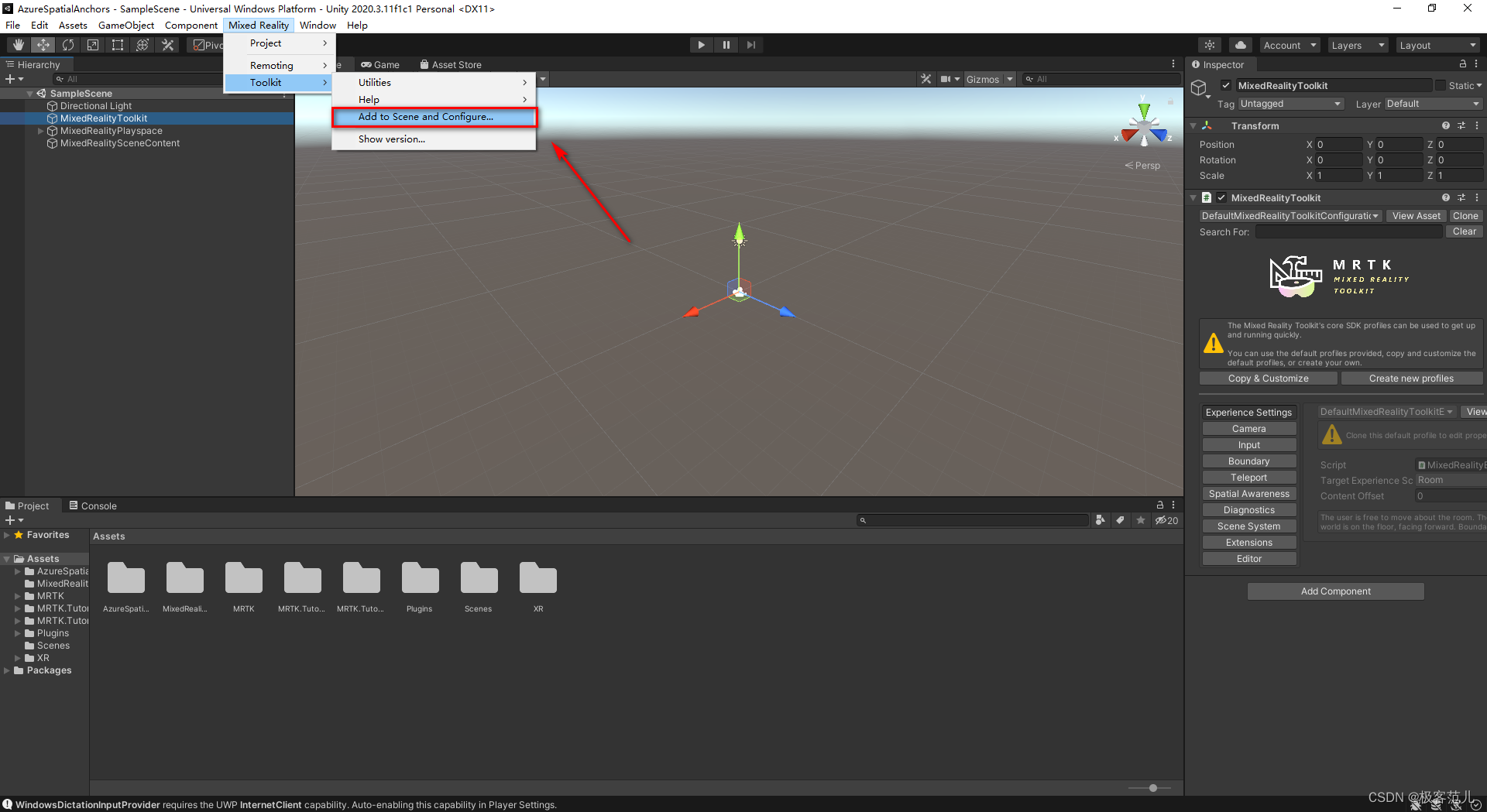Open the Layout dropdown
This screenshot has width=1487, height=812.
tap(1437, 45)
